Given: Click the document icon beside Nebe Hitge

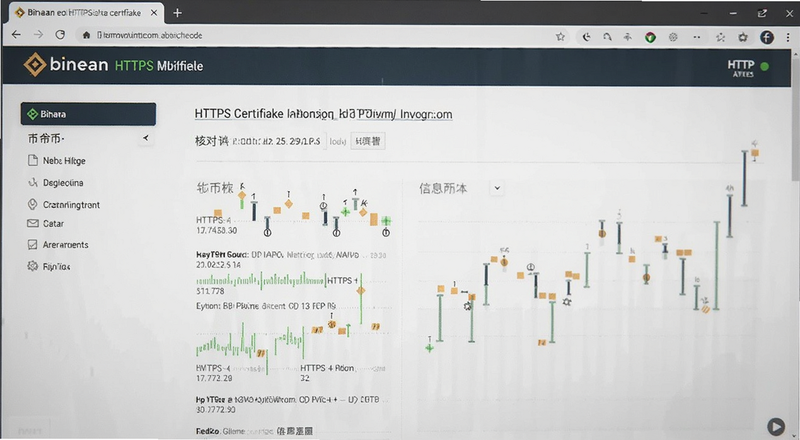Looking at the screenshot, I should (x=33, y=160).
